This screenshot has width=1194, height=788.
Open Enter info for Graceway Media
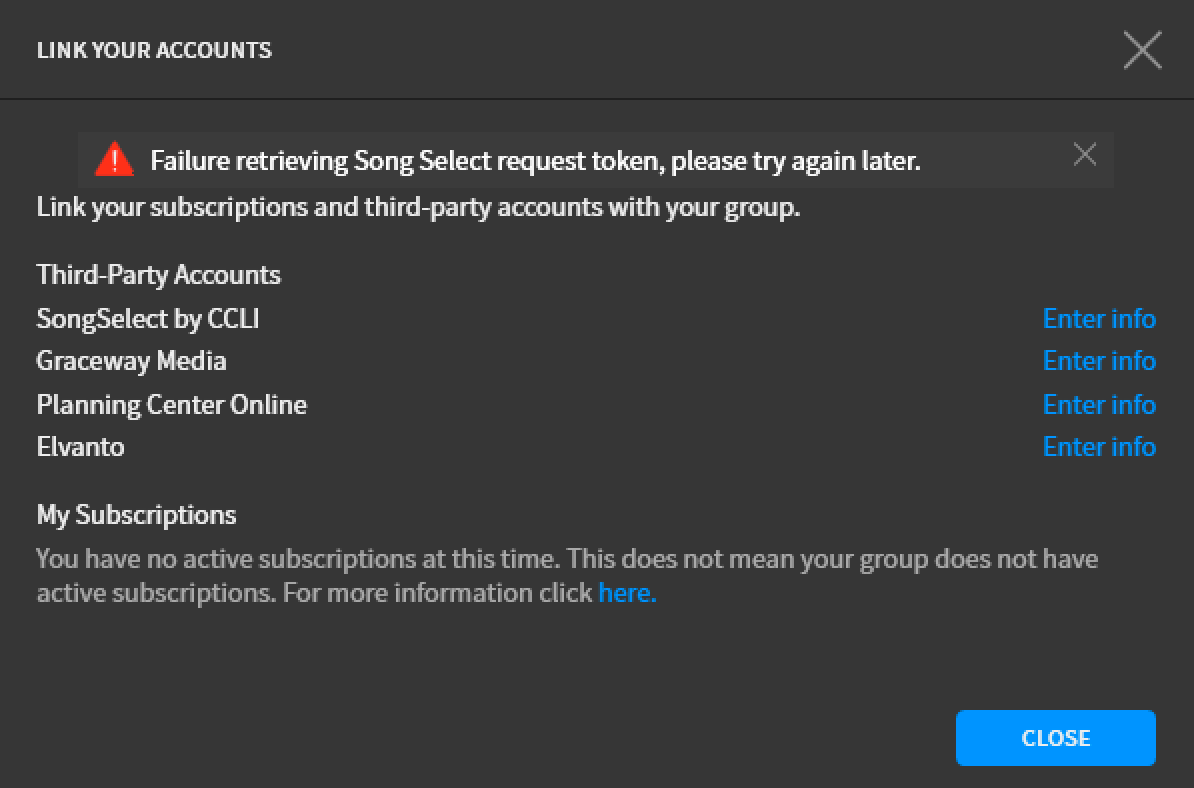pos(1099,361)
